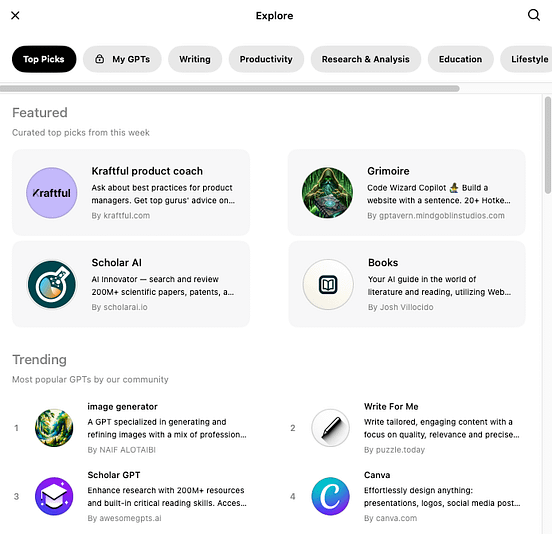Image resolution: width=552 pixels, height=534 pixels.
Task: Click the horizontal category scrollbar
Action: pos(230,88)
